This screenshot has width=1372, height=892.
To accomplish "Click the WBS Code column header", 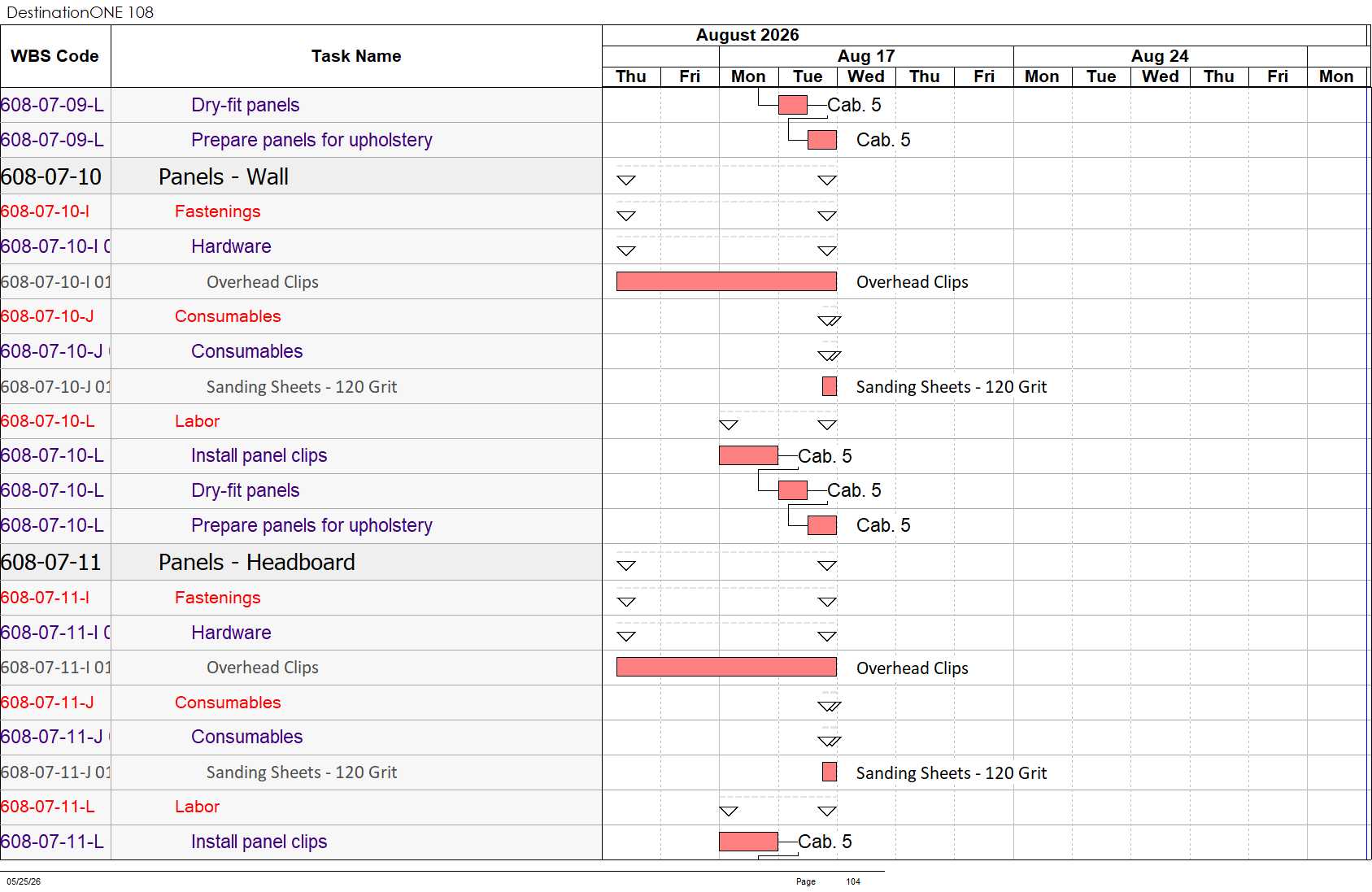I will [x=54, y=56].
